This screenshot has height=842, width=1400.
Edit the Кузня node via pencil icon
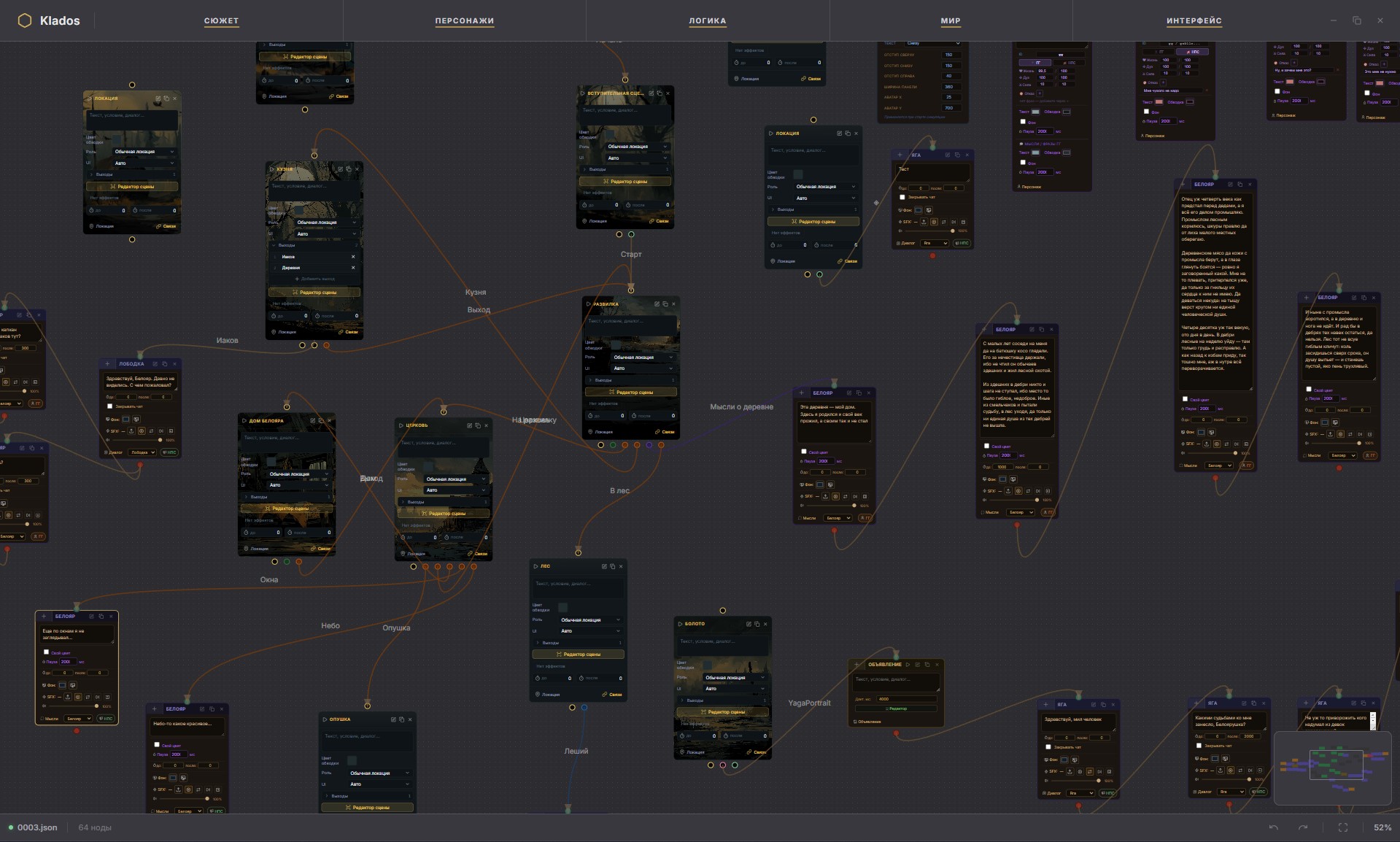click(339, 169)
